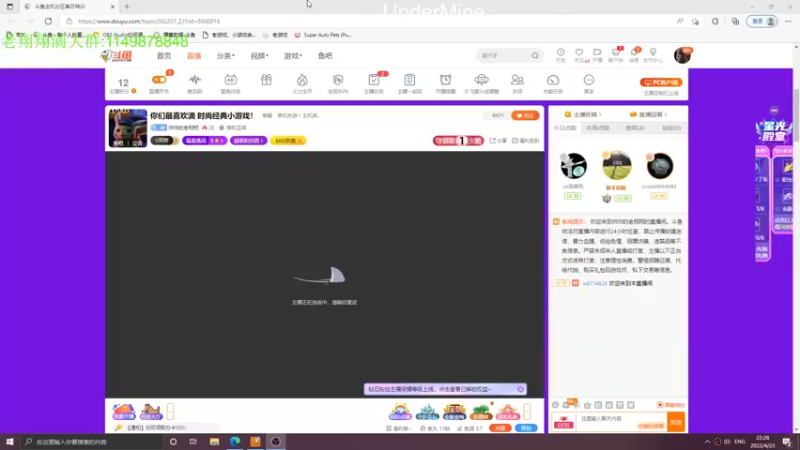Open the Windows Start menu
This screenshot has height=450, width=800.
(x=9, y=441)
